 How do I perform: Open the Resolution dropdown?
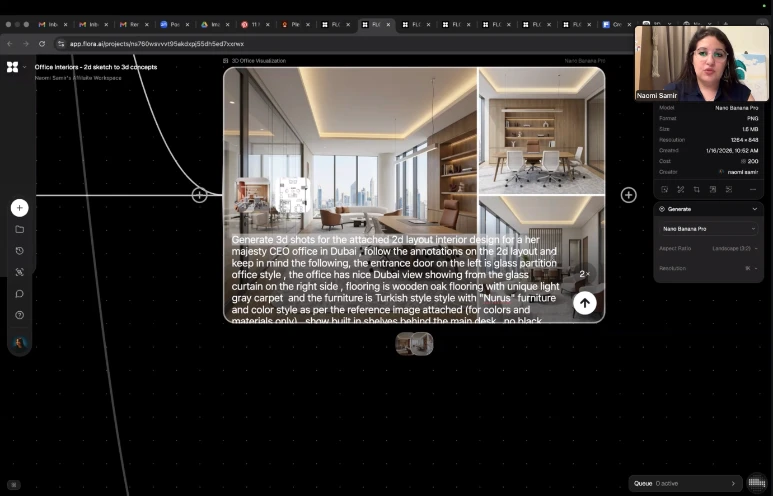(x=749, y=268)
